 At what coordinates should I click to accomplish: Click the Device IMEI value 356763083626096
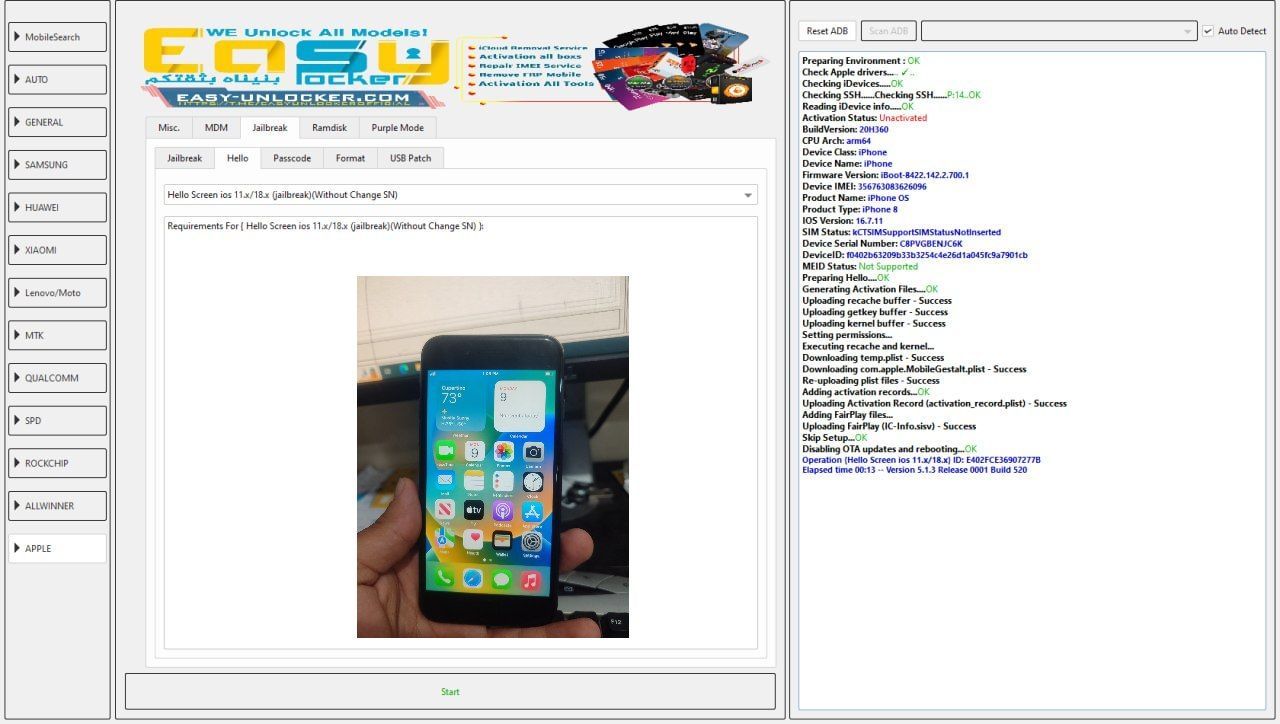click(x=892, y=186)
